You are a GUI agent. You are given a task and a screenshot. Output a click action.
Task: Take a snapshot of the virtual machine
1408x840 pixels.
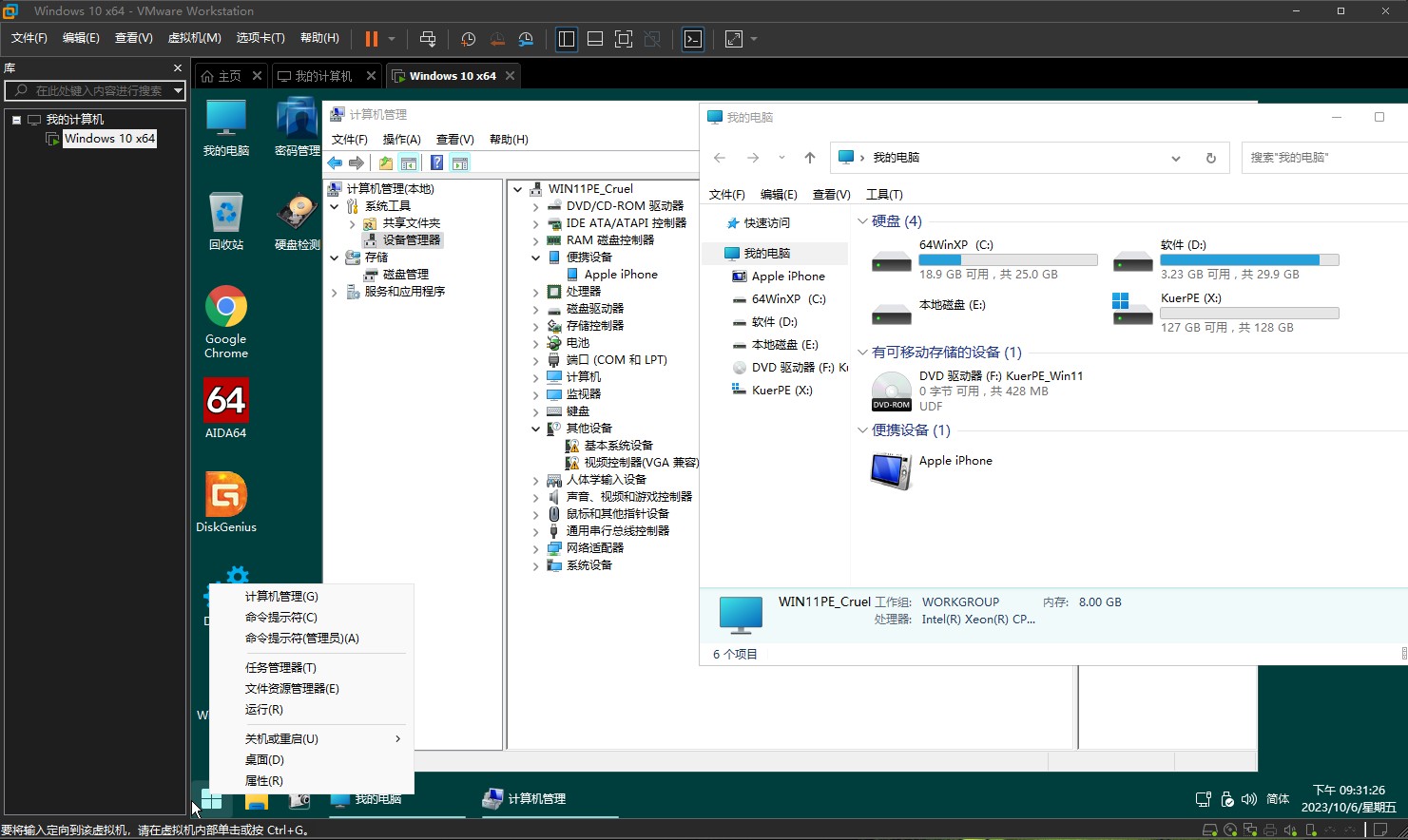[468, 39]
